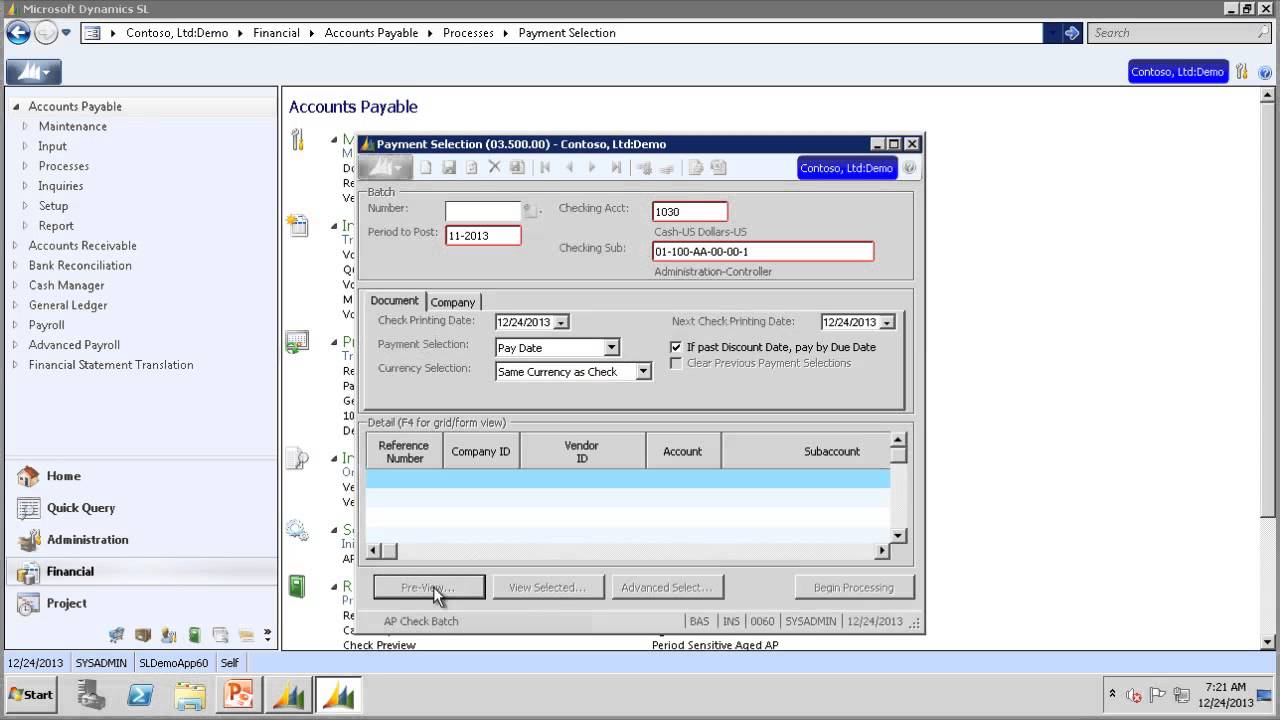Click the View Selected button

547,587
